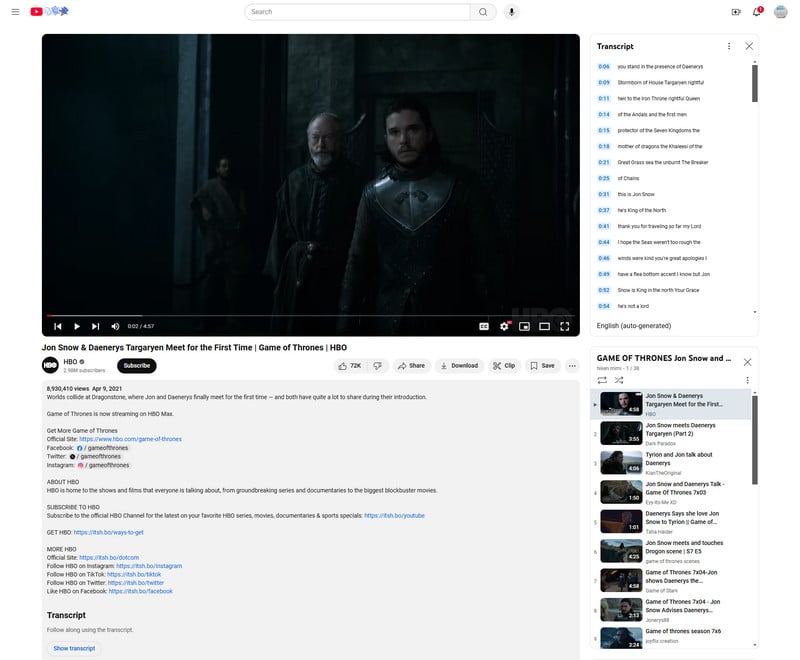Click the playlist panel scrollbar
This screenshot has width=800, height=660.
coord(755,440)
